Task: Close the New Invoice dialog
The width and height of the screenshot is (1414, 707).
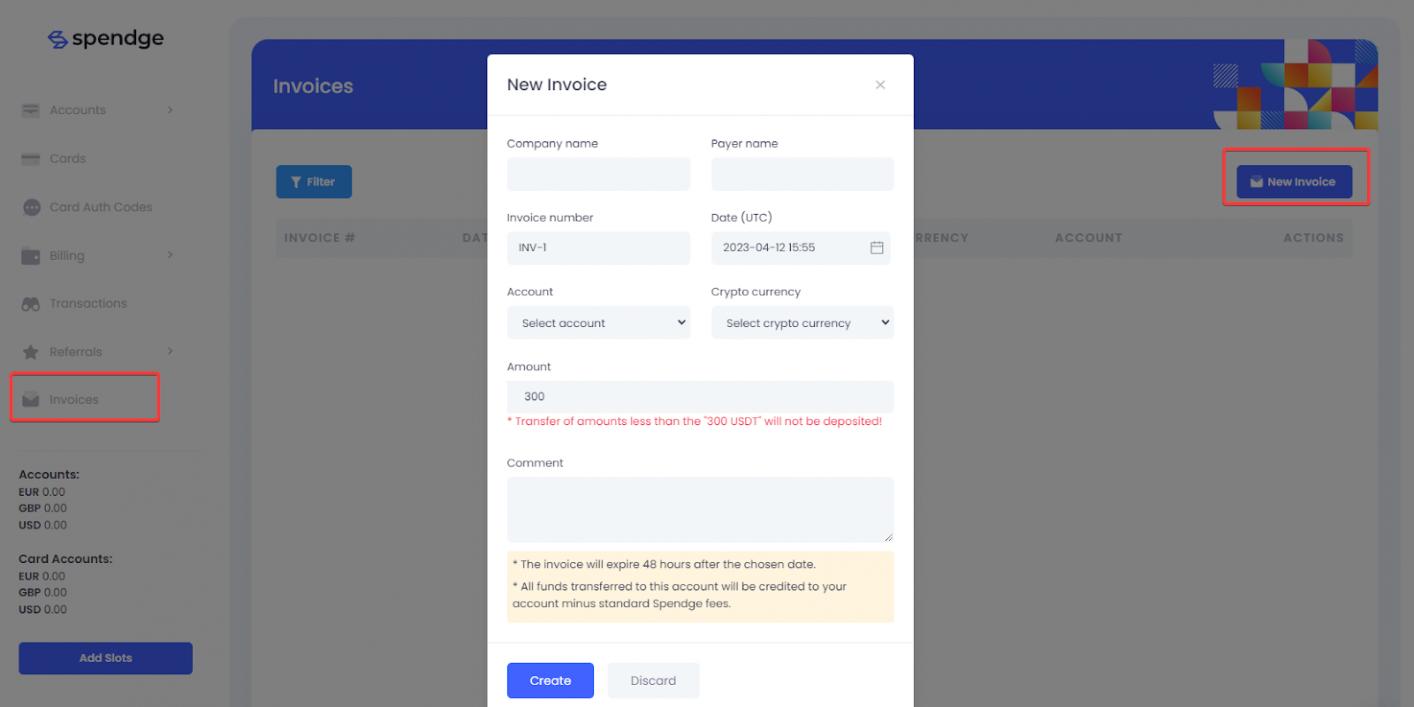Action: pyautogui.click(x=880, y=85)
